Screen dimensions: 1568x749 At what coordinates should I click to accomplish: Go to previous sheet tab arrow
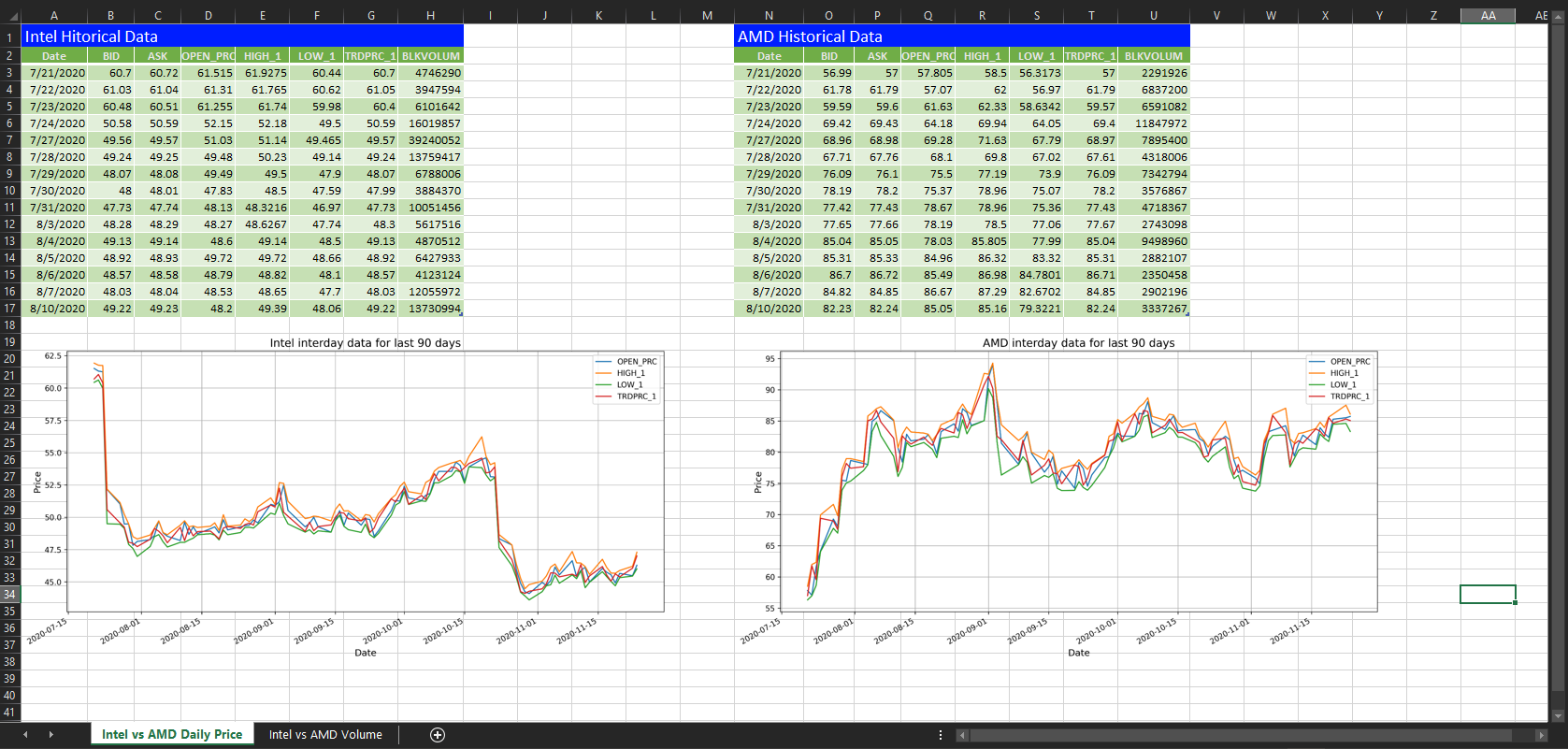tap(25, 735)
